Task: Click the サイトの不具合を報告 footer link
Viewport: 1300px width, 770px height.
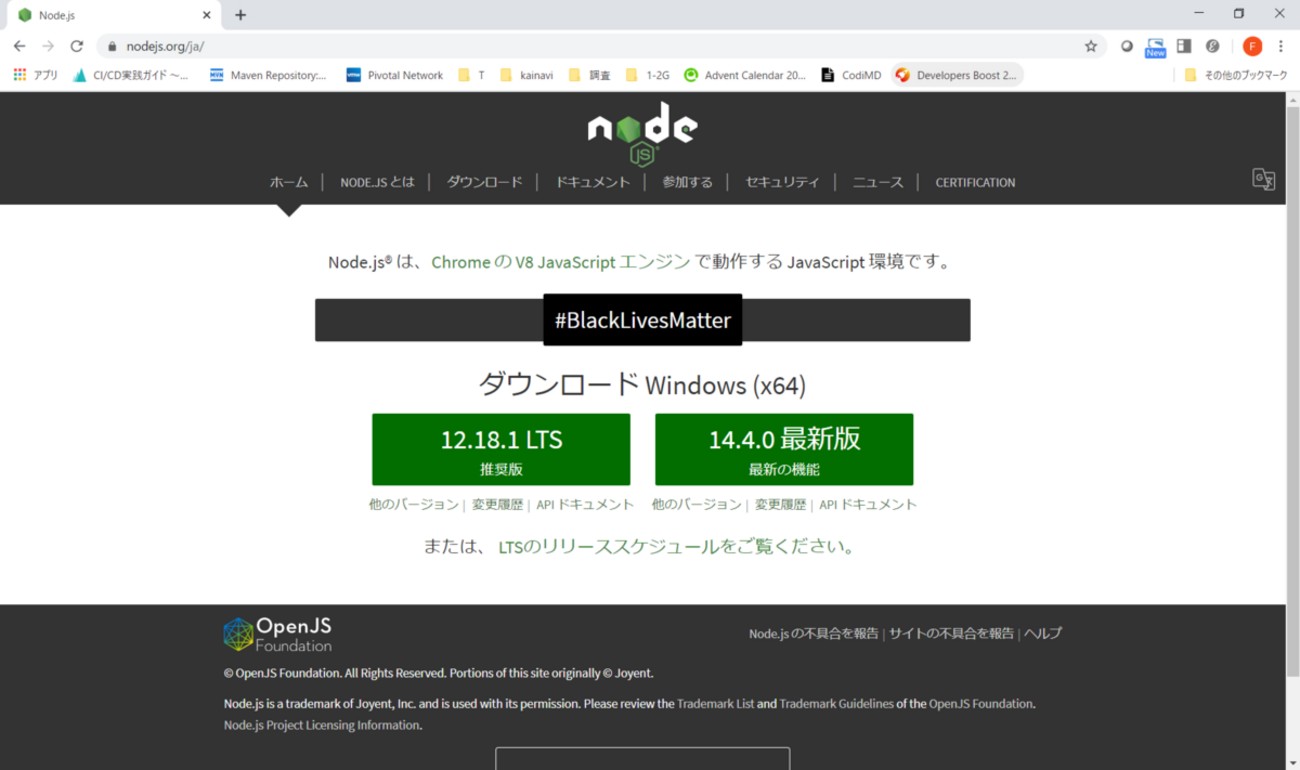Action: [951, 633]
